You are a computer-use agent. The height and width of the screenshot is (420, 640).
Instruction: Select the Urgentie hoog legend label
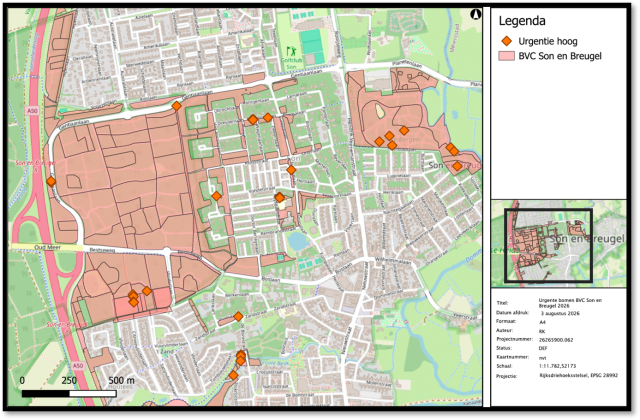click(548, 41)
